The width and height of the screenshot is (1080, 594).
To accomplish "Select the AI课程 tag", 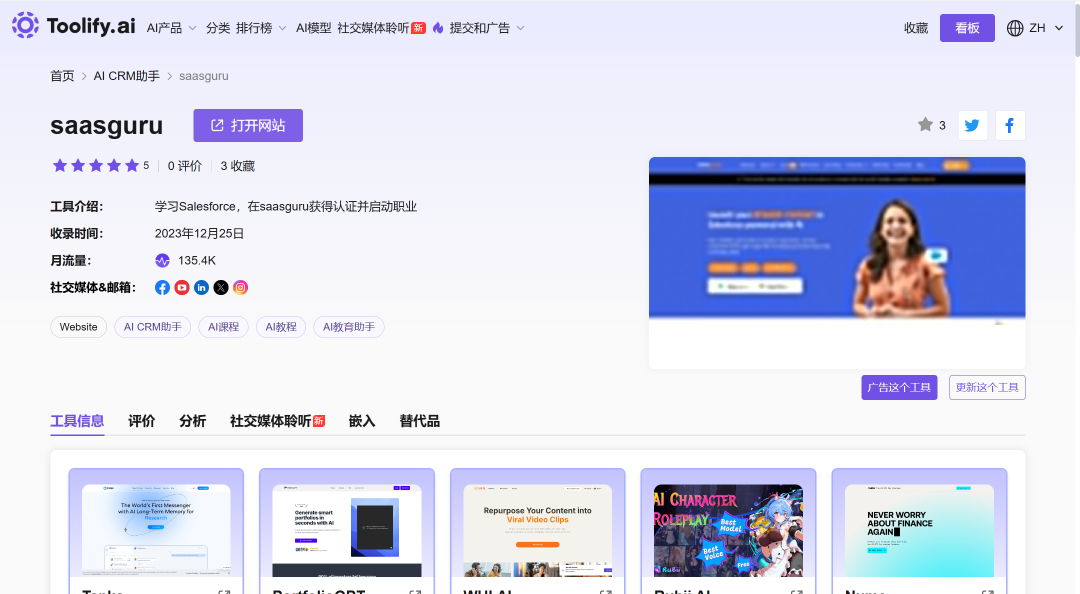I will pyautogui.click(x=223, y=327).
